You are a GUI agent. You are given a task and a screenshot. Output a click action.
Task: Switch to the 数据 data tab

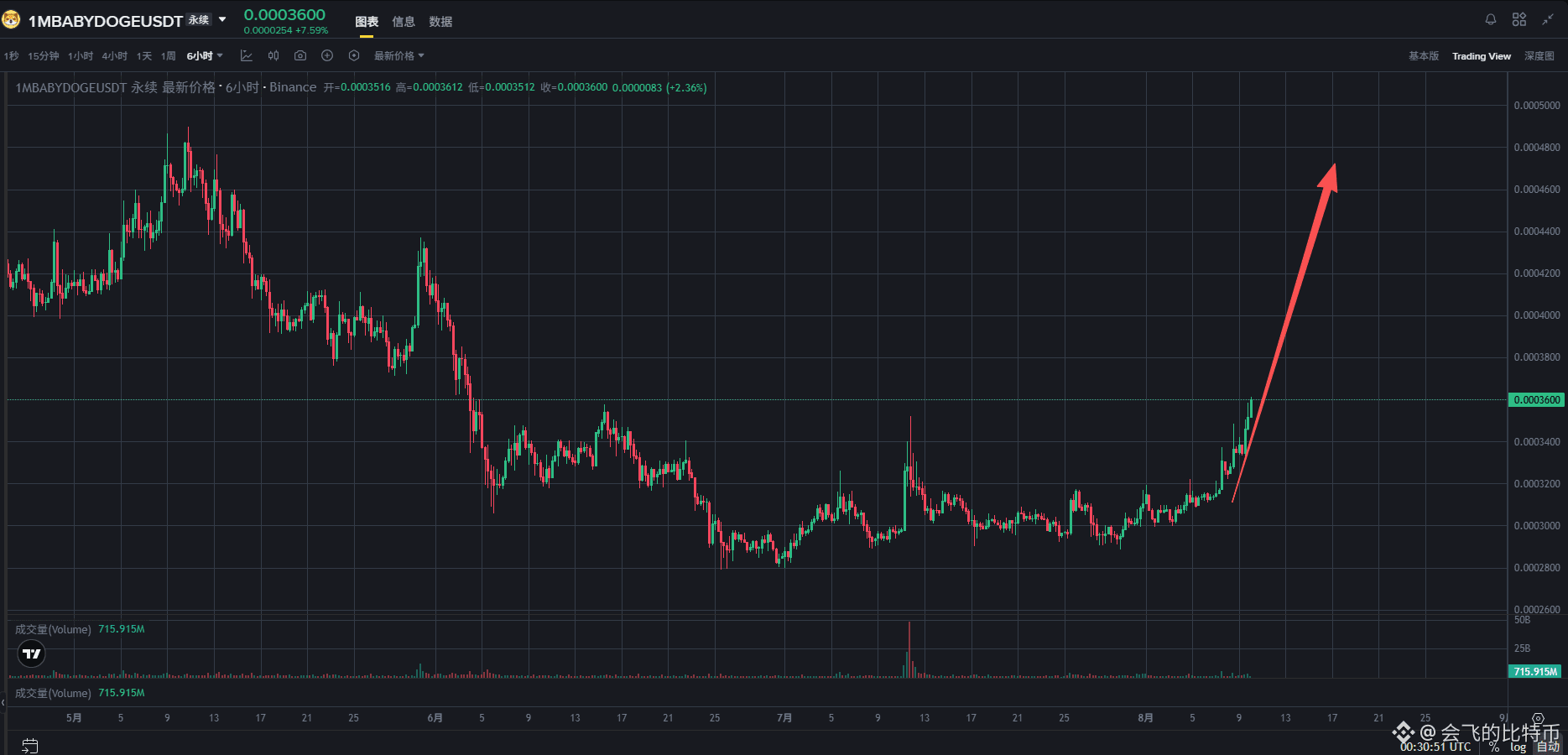pos(440,22)
